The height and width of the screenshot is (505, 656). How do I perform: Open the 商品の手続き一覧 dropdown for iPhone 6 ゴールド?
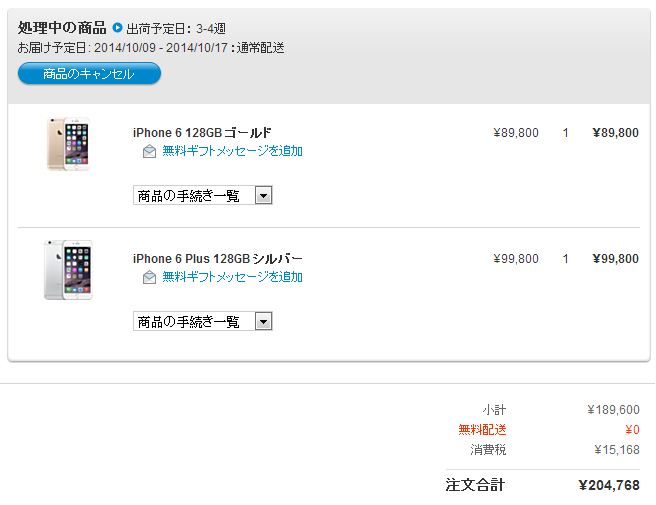click(x=202, y=195)
